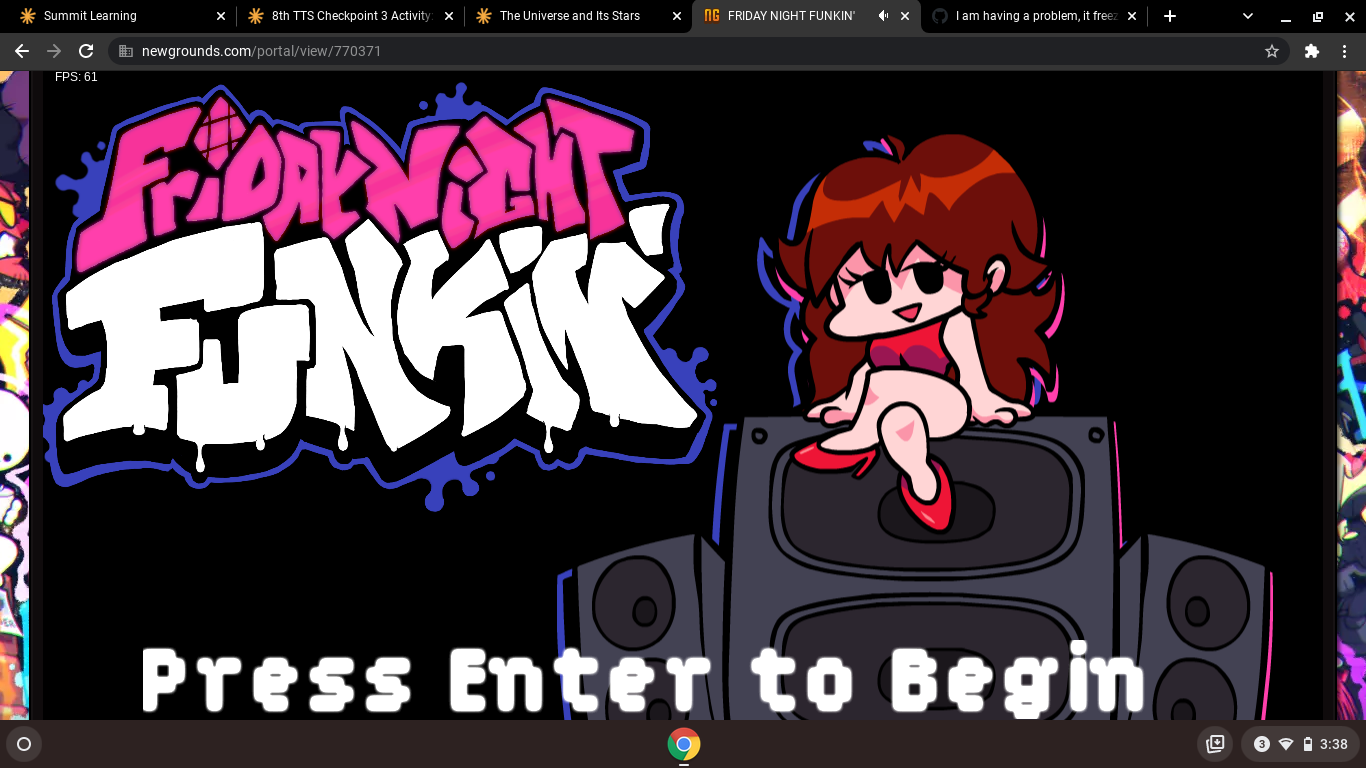Click the Press Enter to Begin text
1366x768 pixels.
click(643, 679)
